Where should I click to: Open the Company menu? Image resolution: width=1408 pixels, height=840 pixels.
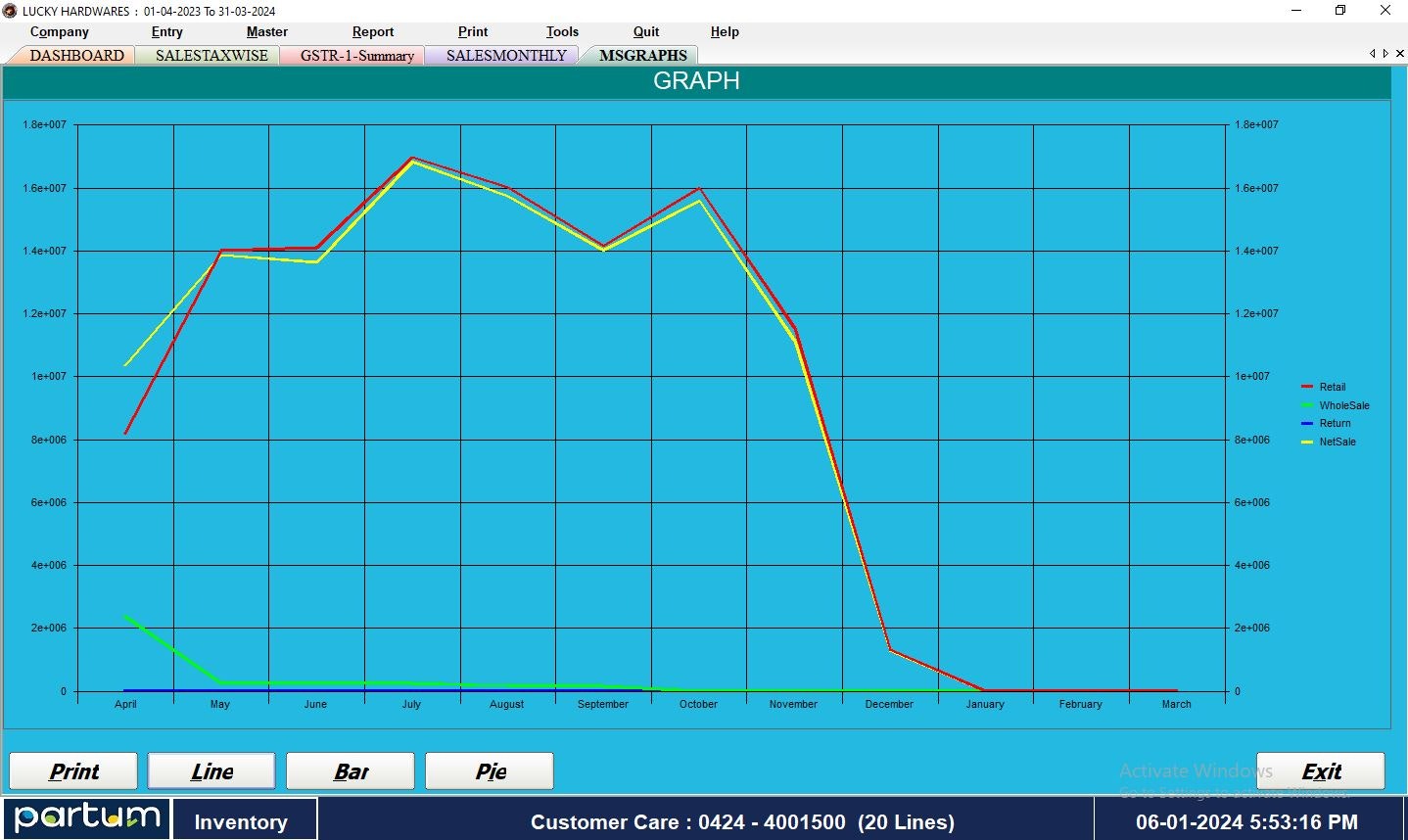59,31
